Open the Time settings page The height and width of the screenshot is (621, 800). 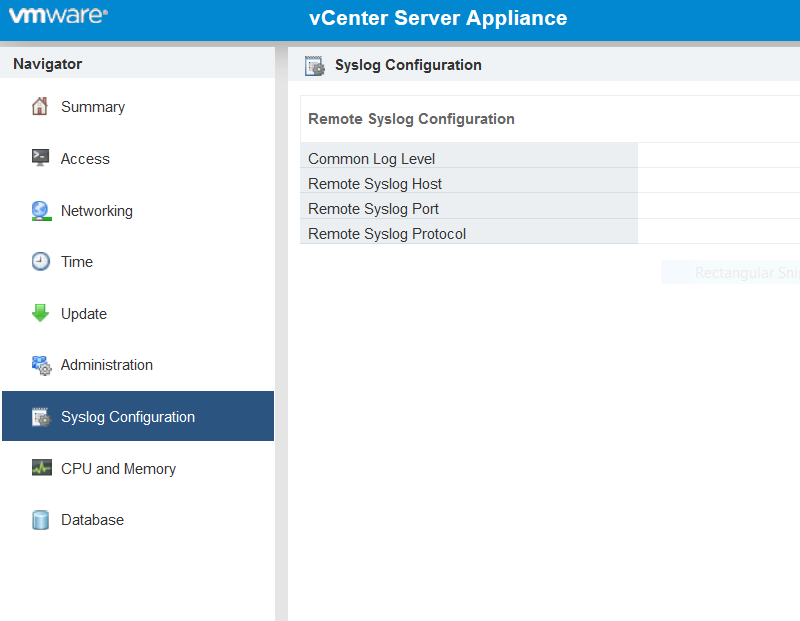pyautogui.click(x=77, y=261)
